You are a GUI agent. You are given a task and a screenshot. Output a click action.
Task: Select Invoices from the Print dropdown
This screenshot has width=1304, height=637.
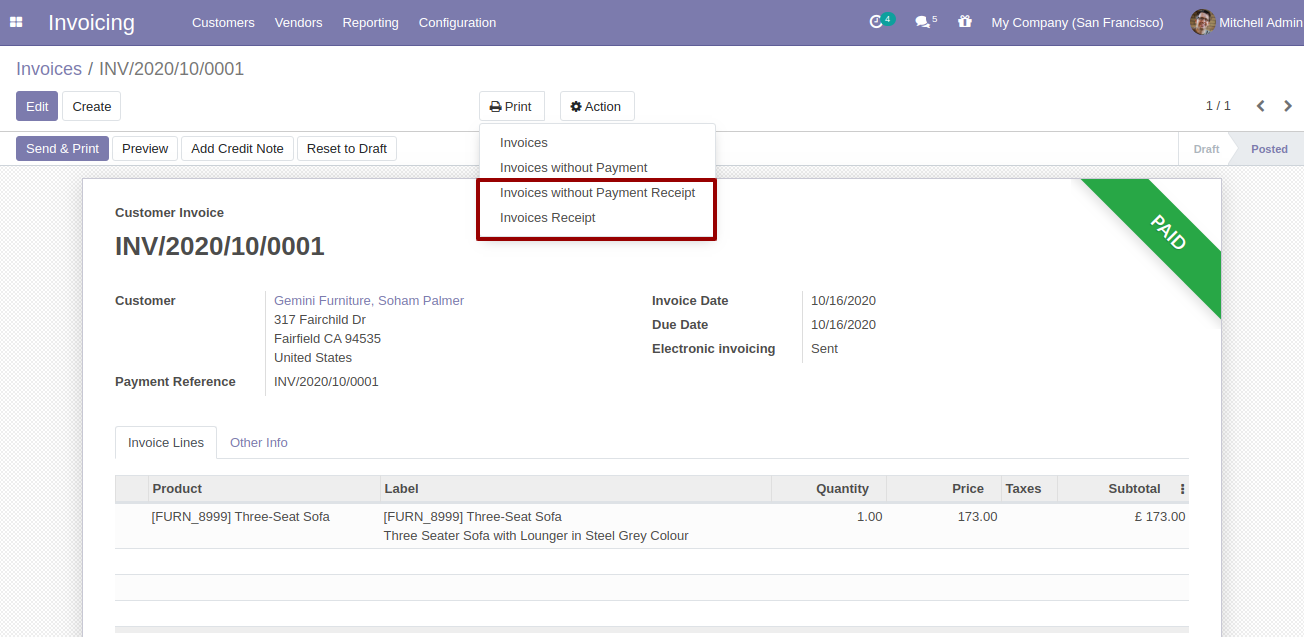coord(523,142)
